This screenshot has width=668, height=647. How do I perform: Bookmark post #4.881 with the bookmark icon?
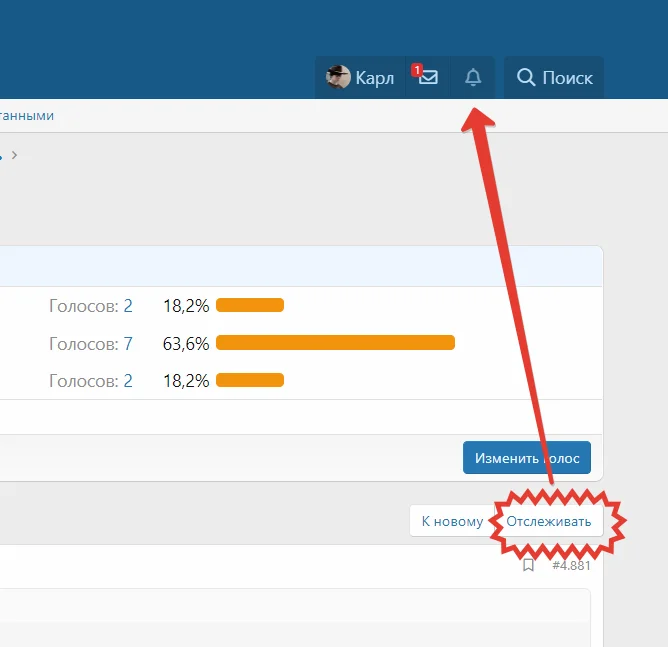528,565
